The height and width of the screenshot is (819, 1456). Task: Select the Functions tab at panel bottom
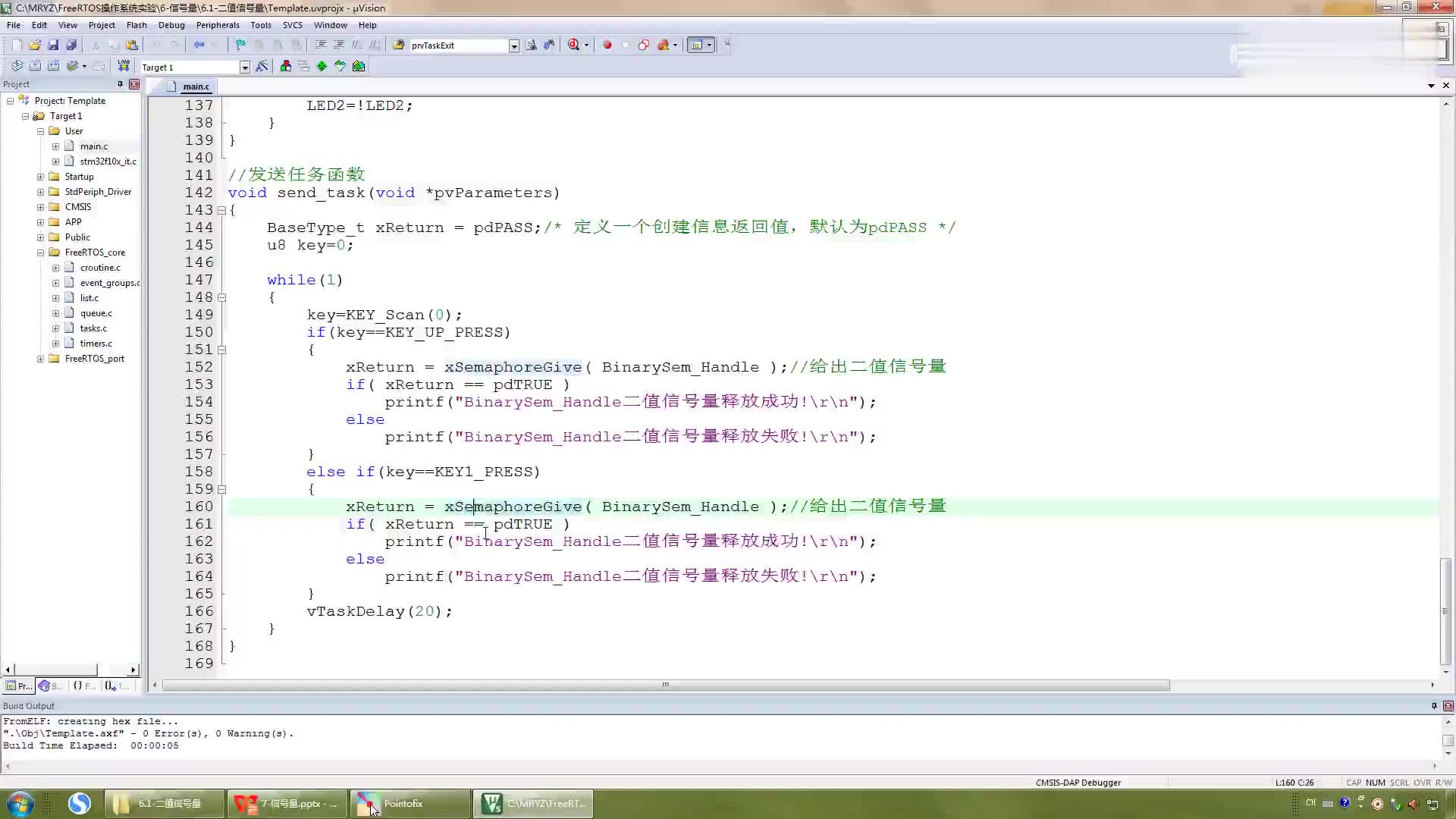click(x=84, y=686)
